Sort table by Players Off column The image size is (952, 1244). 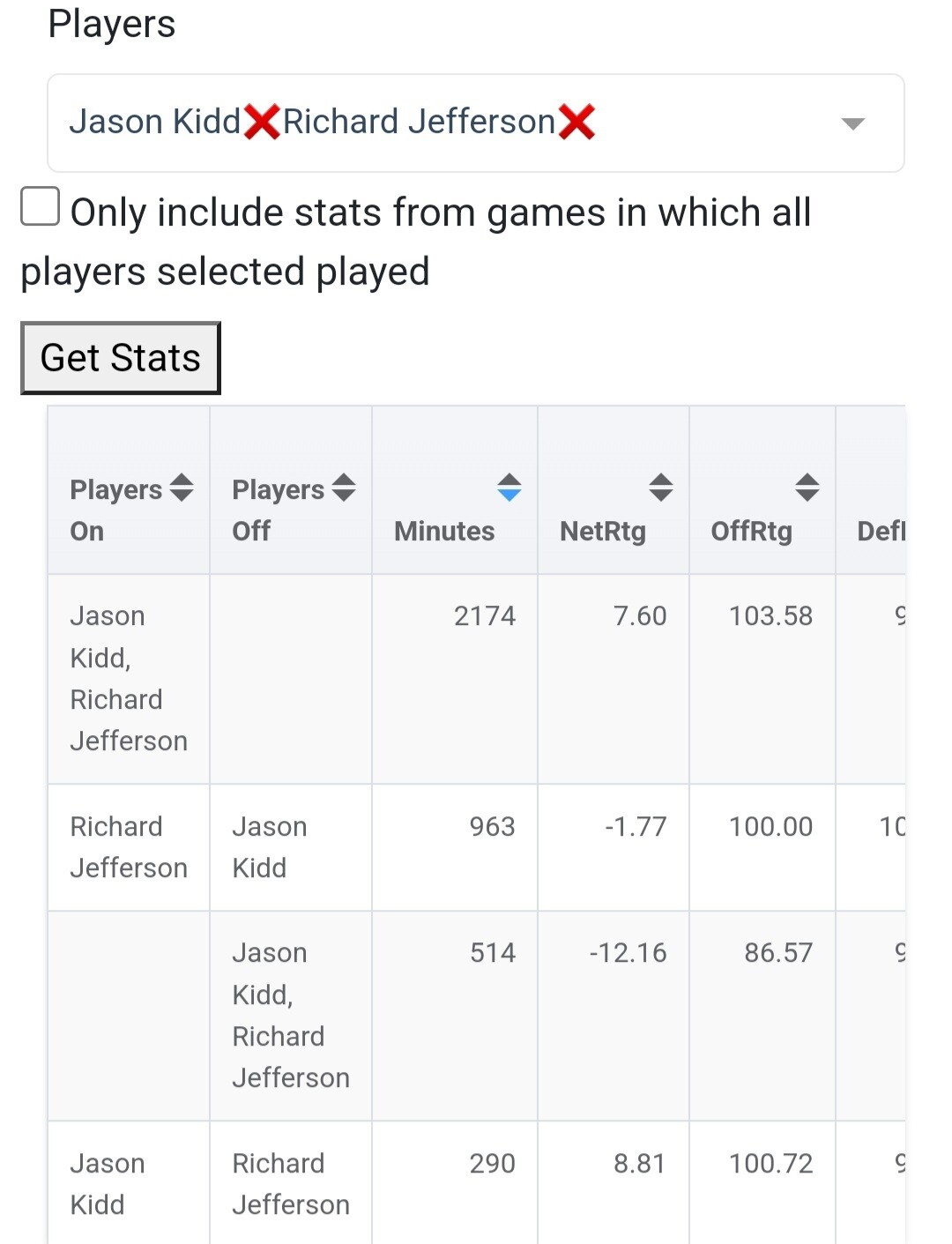point(344,488)
